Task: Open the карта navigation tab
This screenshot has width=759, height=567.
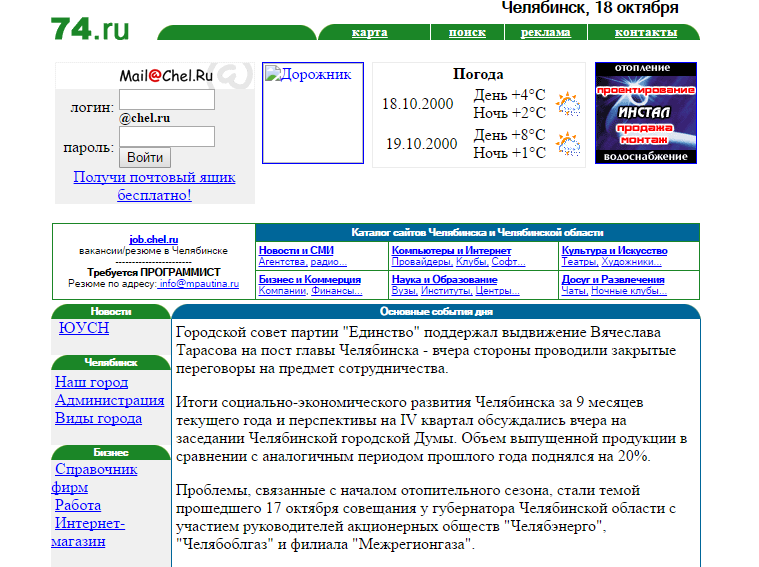Action: pyautogui.click(x=369, y=32)
